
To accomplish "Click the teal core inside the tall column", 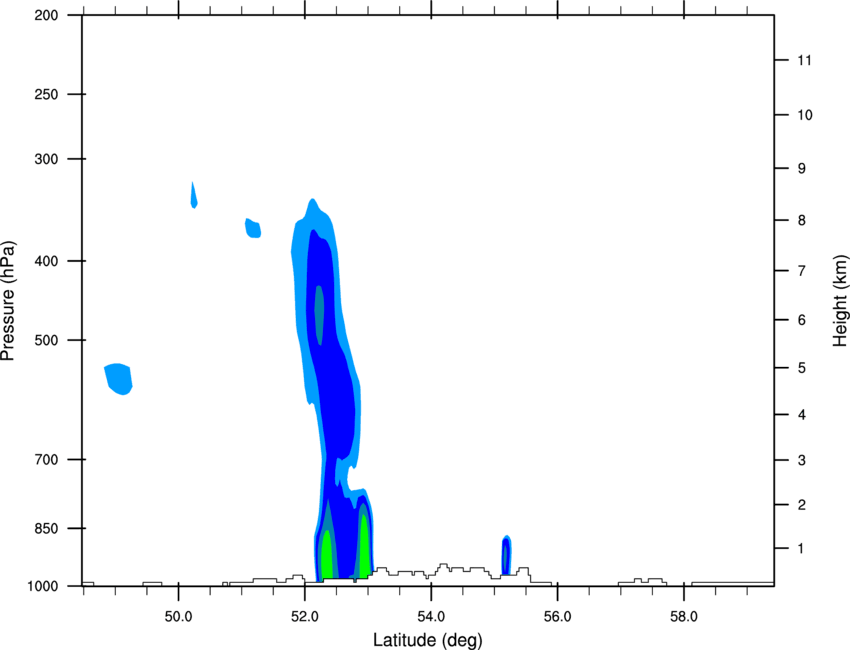I will 319,315.
